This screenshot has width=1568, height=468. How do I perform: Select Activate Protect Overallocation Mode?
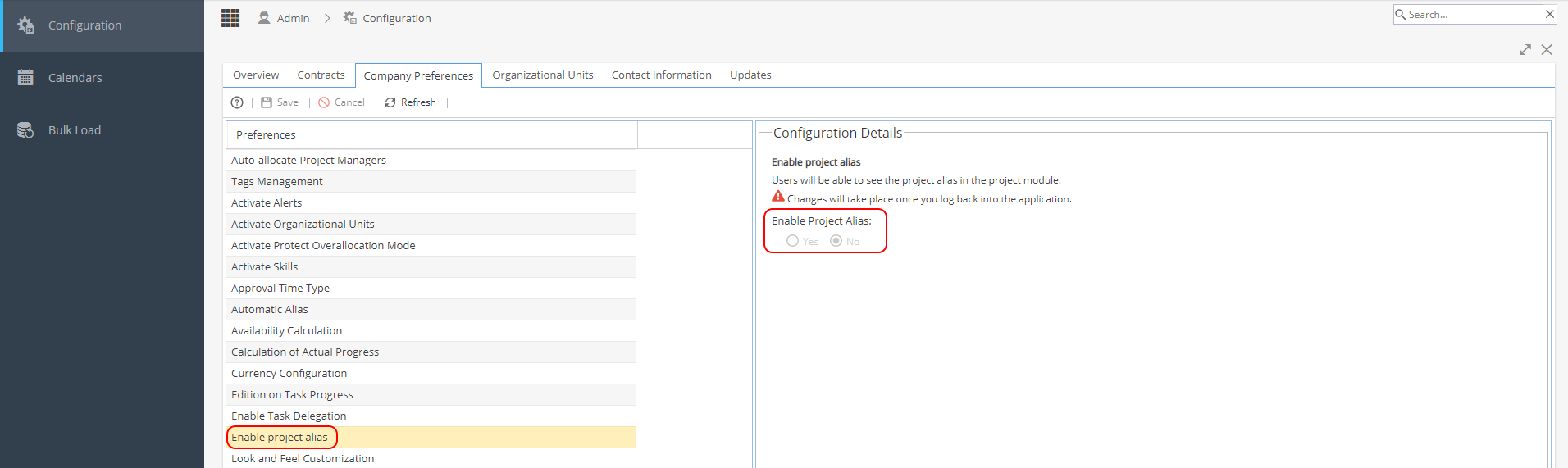(431, 246)
